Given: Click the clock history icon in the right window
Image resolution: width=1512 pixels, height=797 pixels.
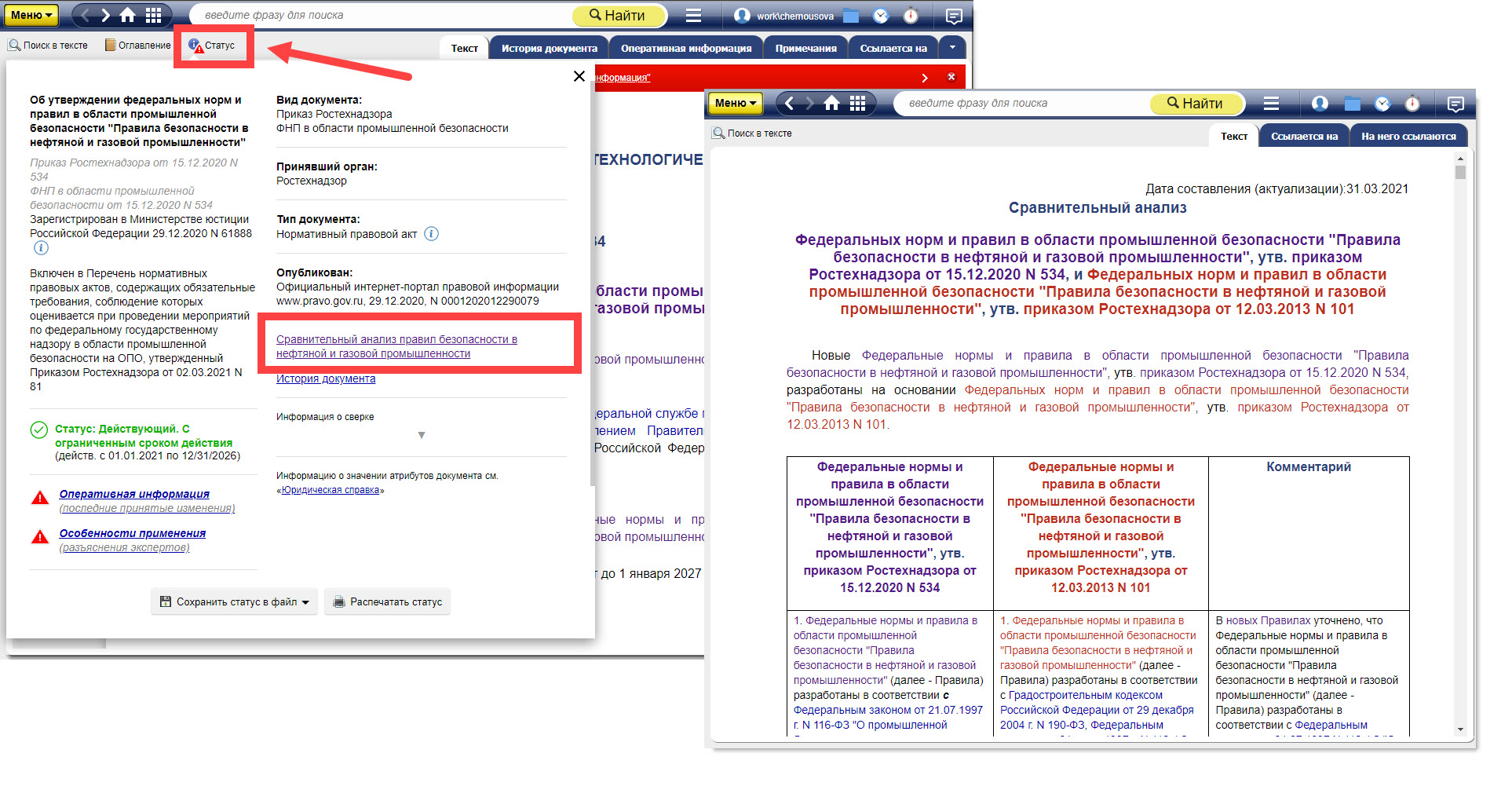Looking at the screenshot, I should pyautogui.click(x=1382, y=103).
